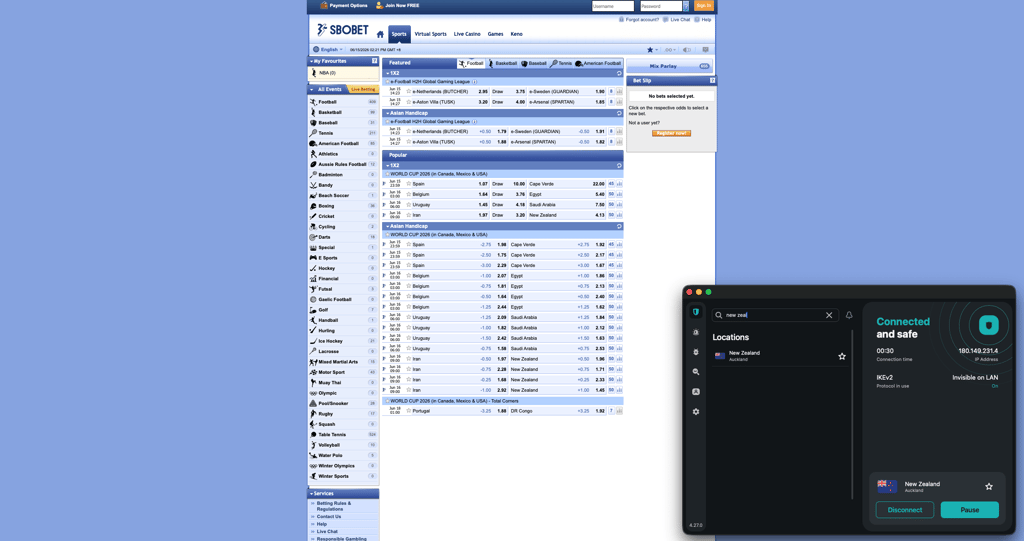Open the VPN notifications bell

tap(849, 315)
